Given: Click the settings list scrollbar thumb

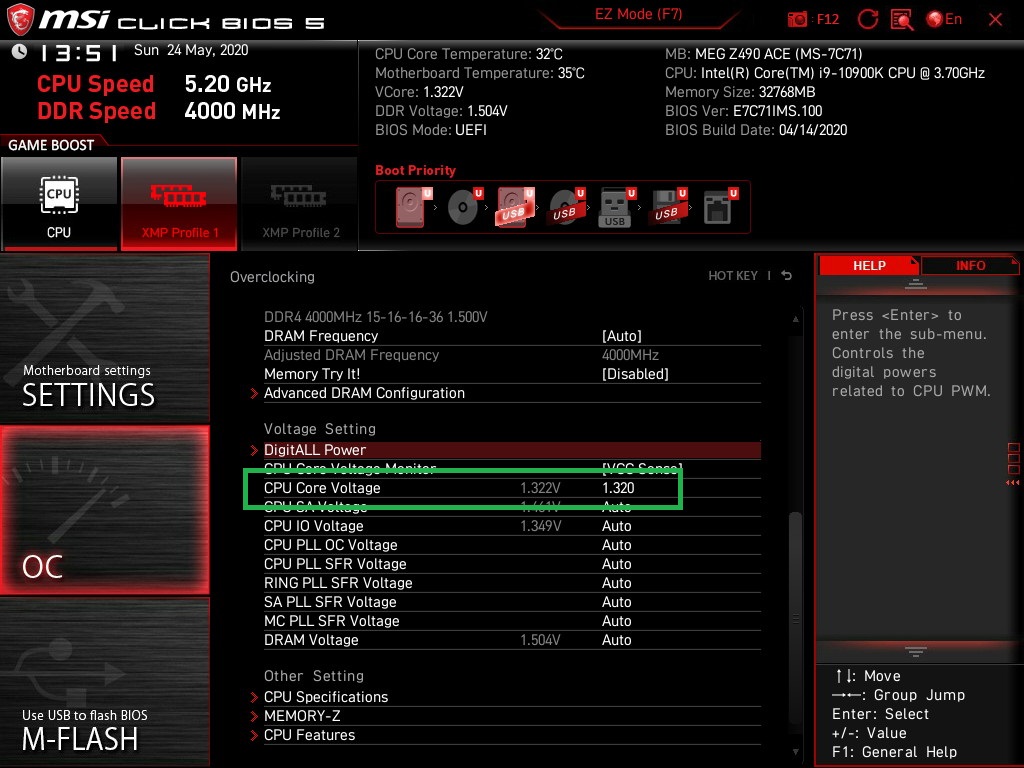Looking at the screenshot, I should click(795, 617).
